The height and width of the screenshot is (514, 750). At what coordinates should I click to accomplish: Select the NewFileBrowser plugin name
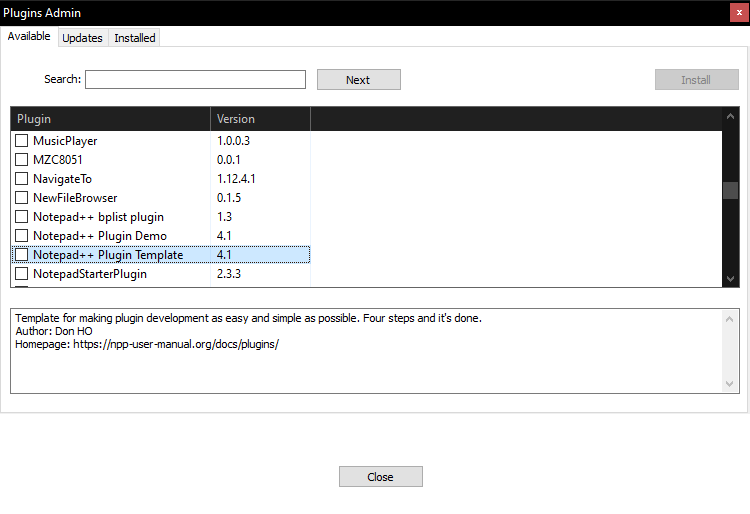pos(75,198)
